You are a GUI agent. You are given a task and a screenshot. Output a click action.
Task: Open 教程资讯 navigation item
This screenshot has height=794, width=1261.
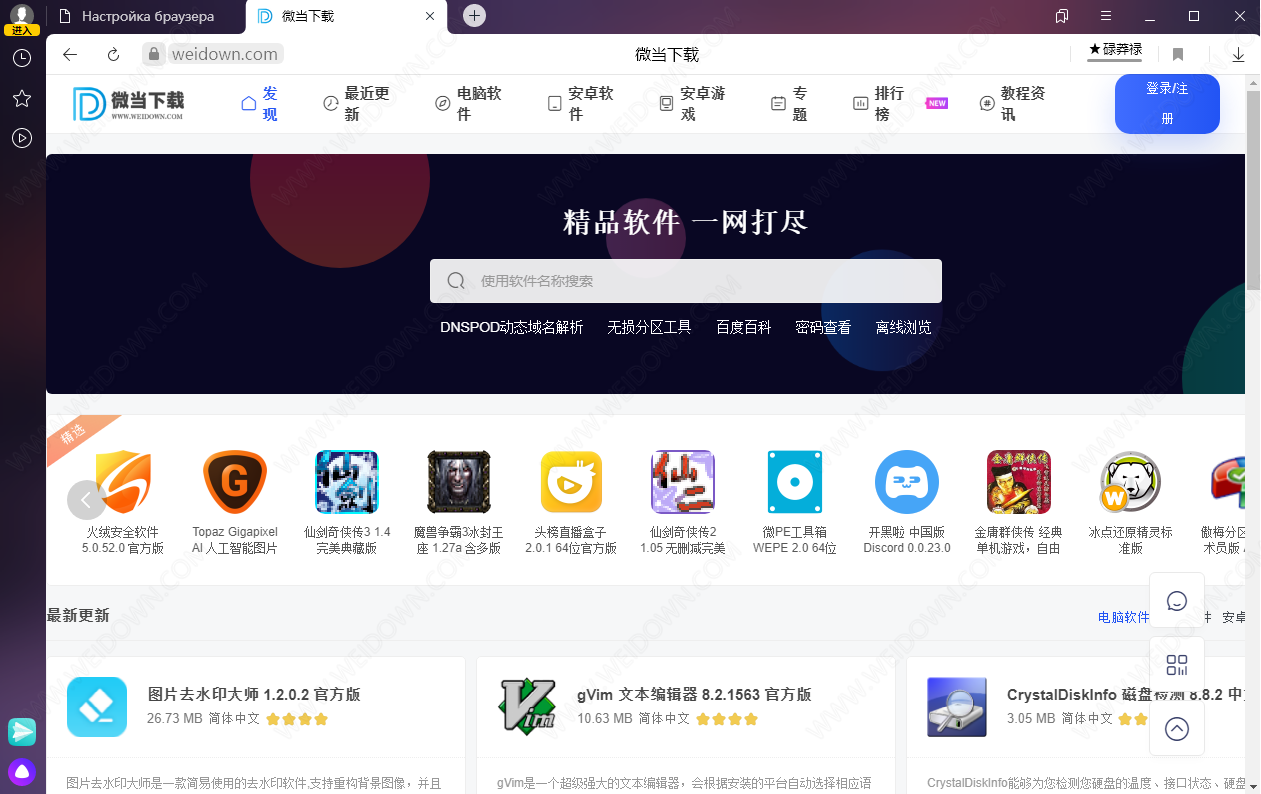(x=1013, y=104)
